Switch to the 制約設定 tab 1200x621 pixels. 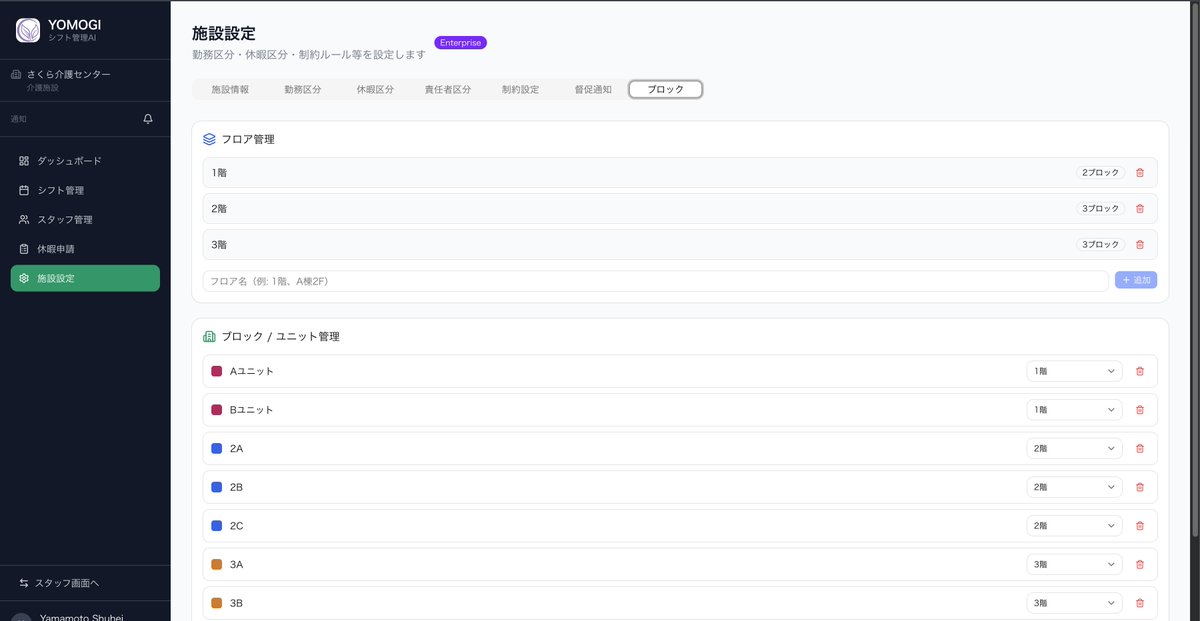click(520, 89)
